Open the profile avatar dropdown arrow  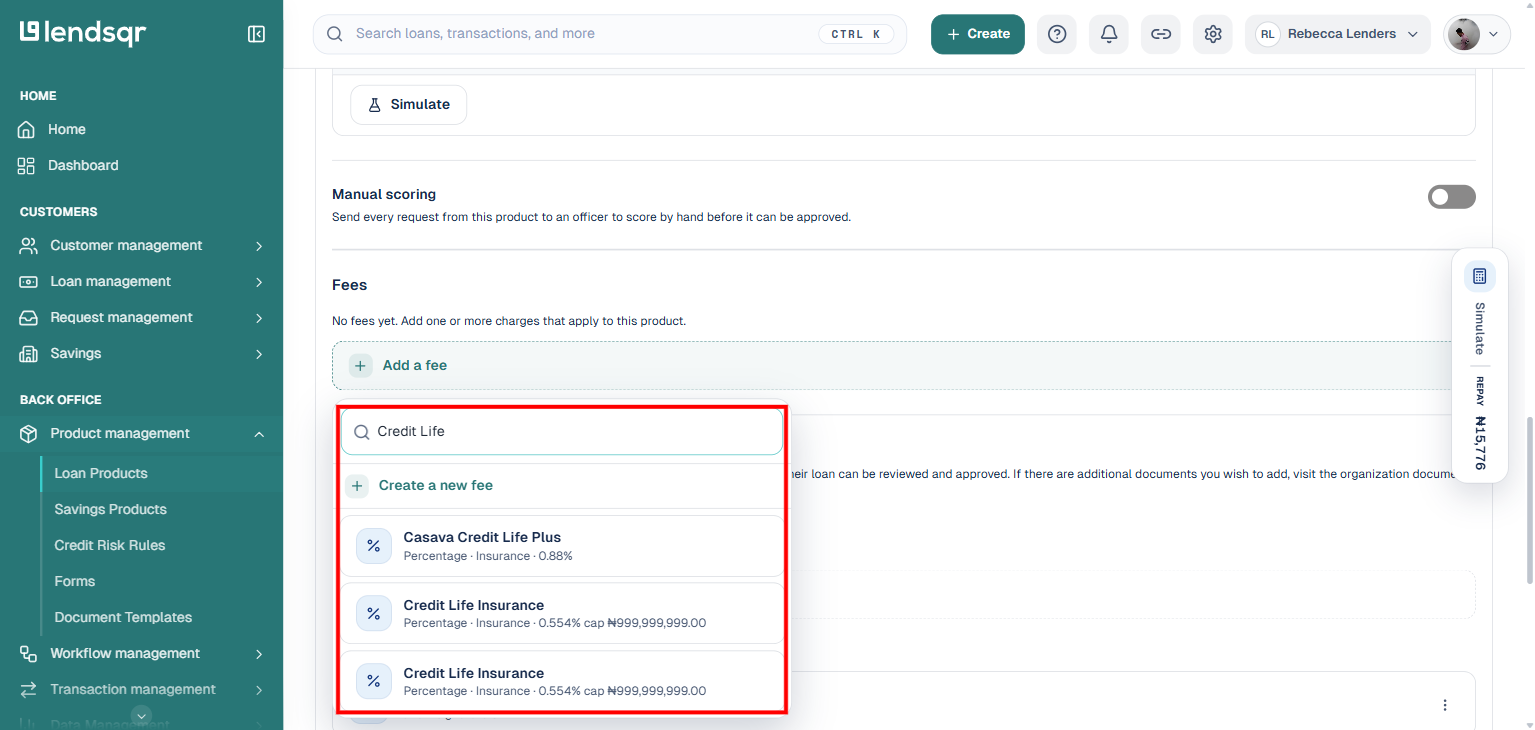[x=1494, y=34]
